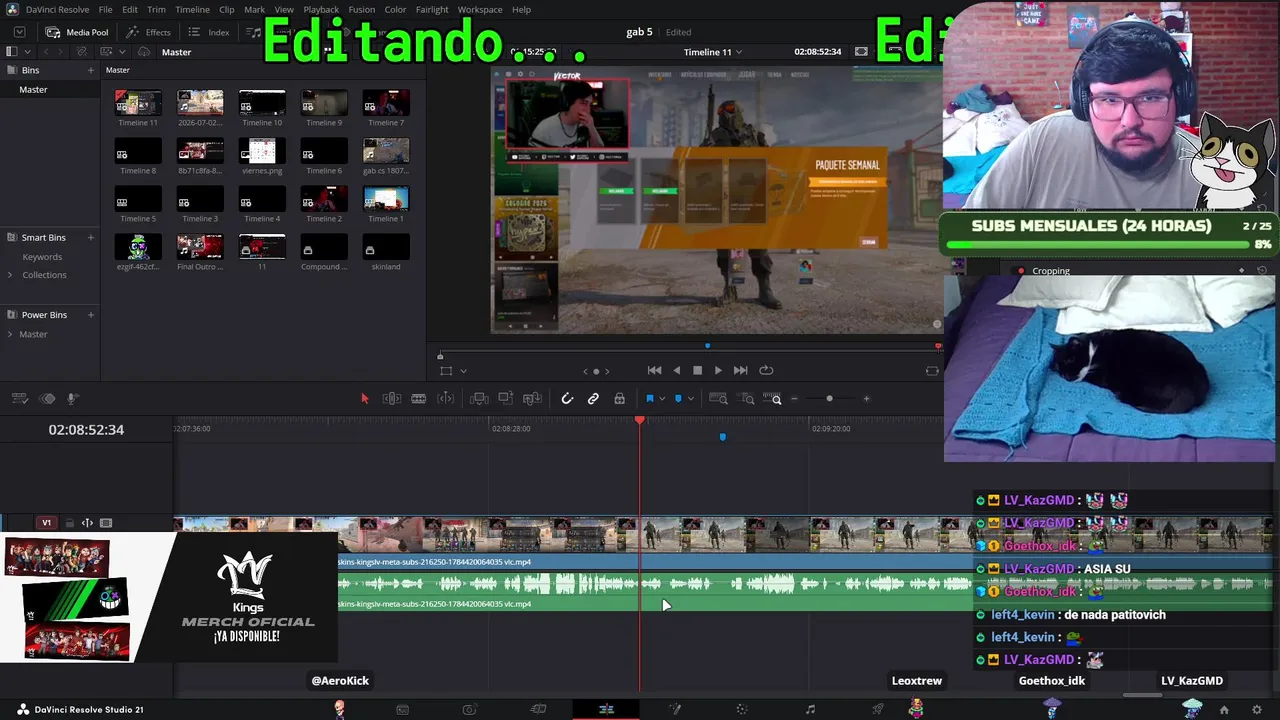Click the voiceover microphone icon
The height and width of the screenshot is (720, 1280).
[72, 399]
